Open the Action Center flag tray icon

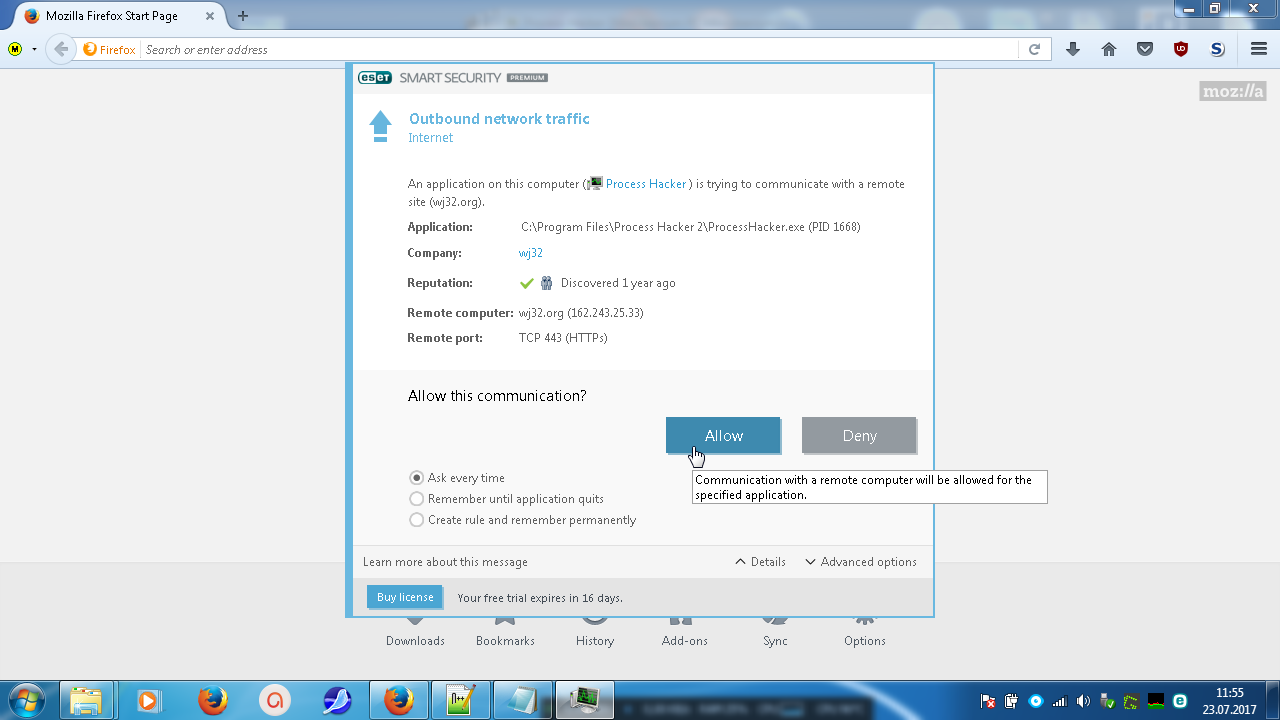click(x=988, y=701)
